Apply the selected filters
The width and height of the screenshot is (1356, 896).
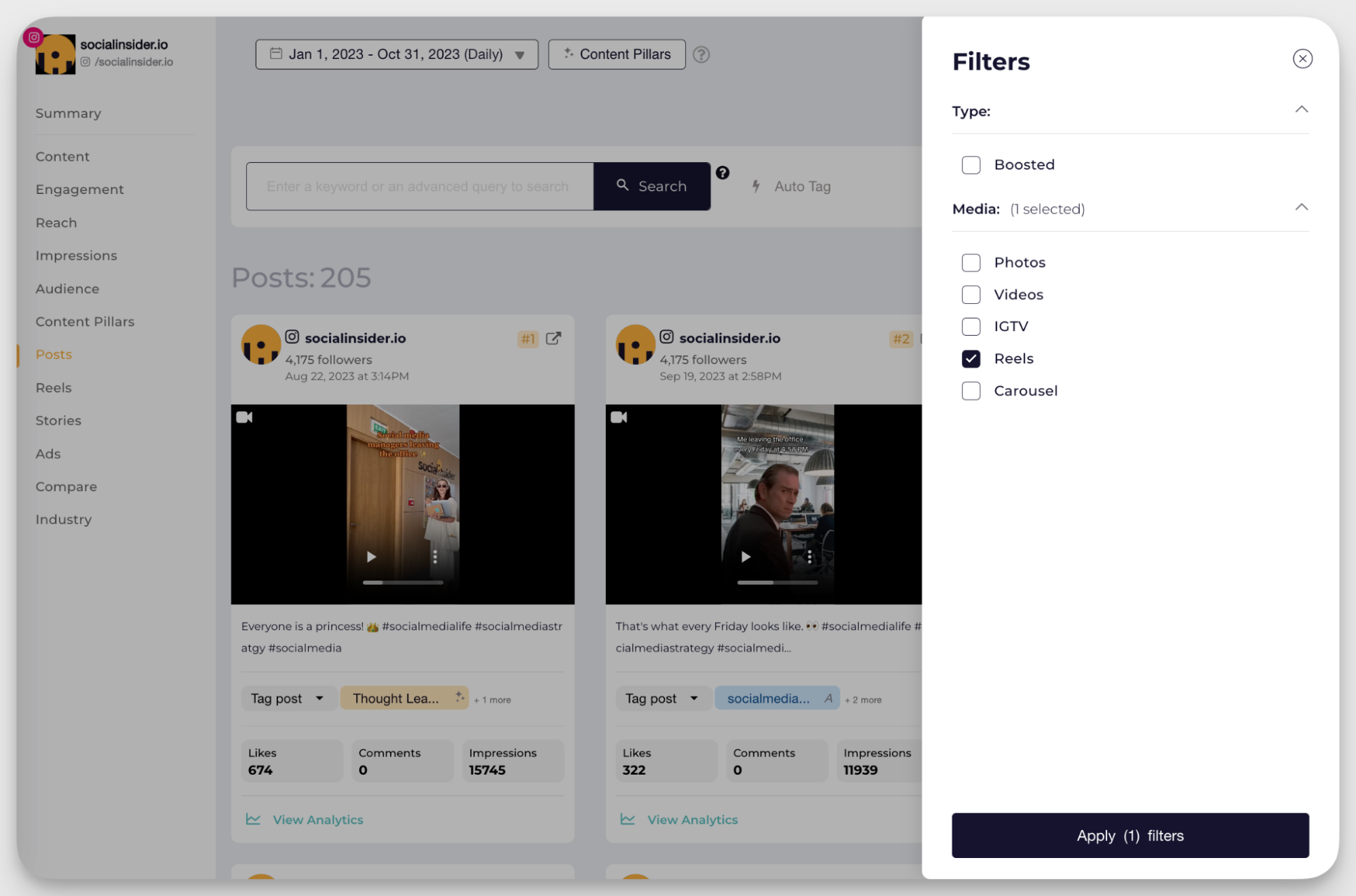(x=1129, y=835)
